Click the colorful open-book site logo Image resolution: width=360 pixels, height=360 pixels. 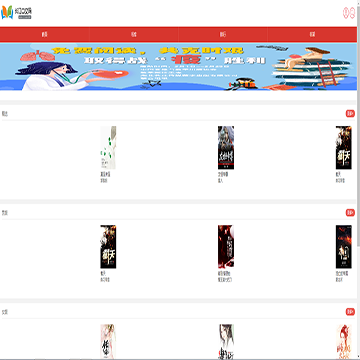pos(17,12)
